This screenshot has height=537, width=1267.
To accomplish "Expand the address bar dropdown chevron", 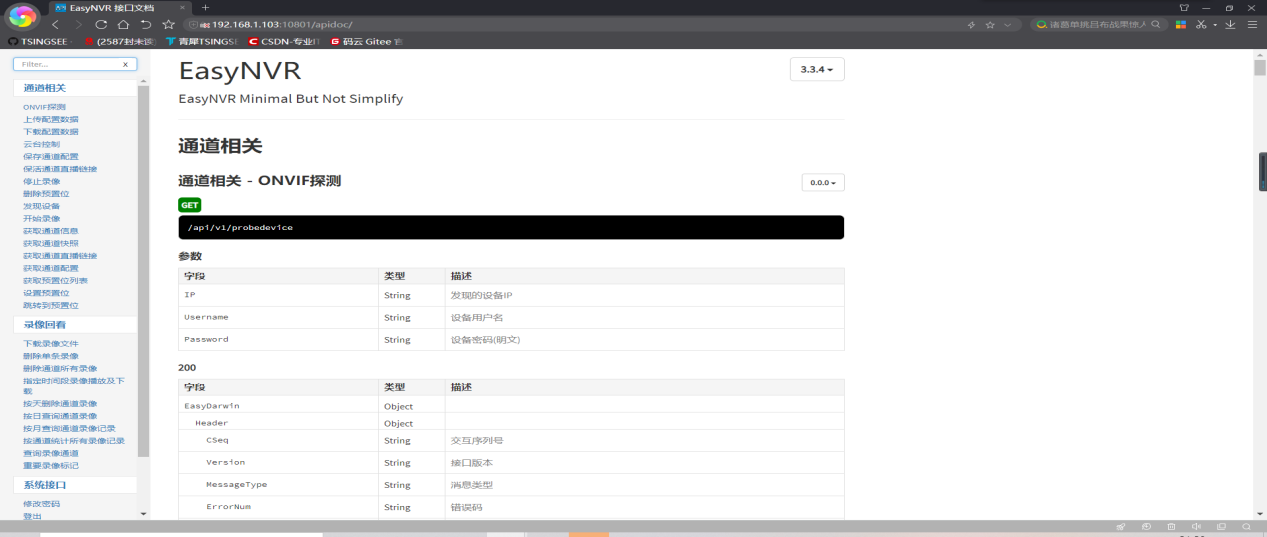I will [x=1007, y=24].
